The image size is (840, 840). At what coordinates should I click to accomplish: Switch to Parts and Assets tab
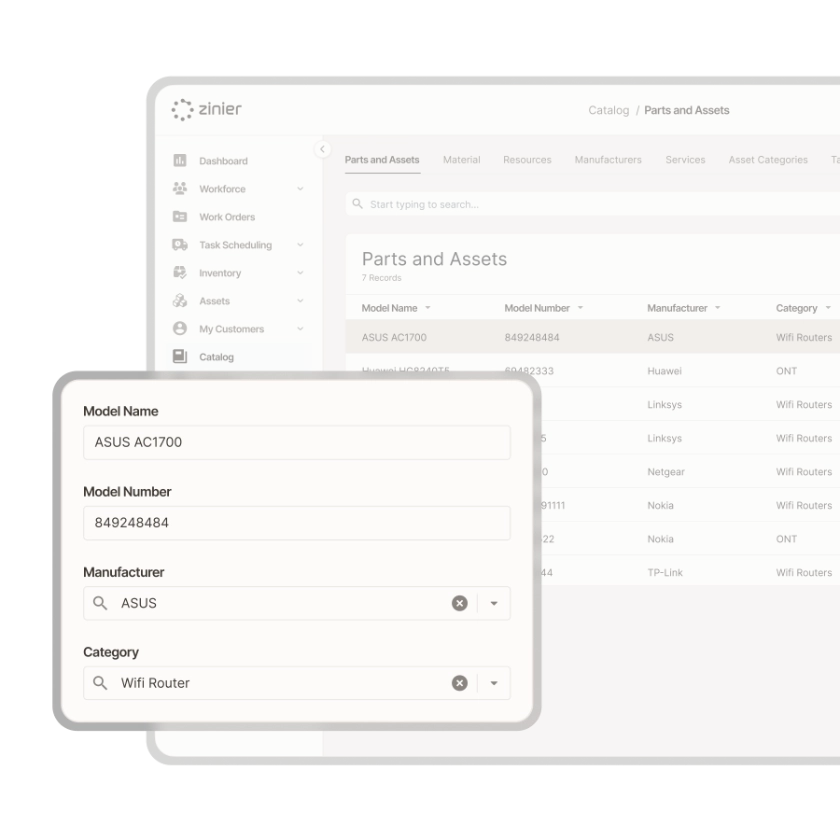[382, 160]
